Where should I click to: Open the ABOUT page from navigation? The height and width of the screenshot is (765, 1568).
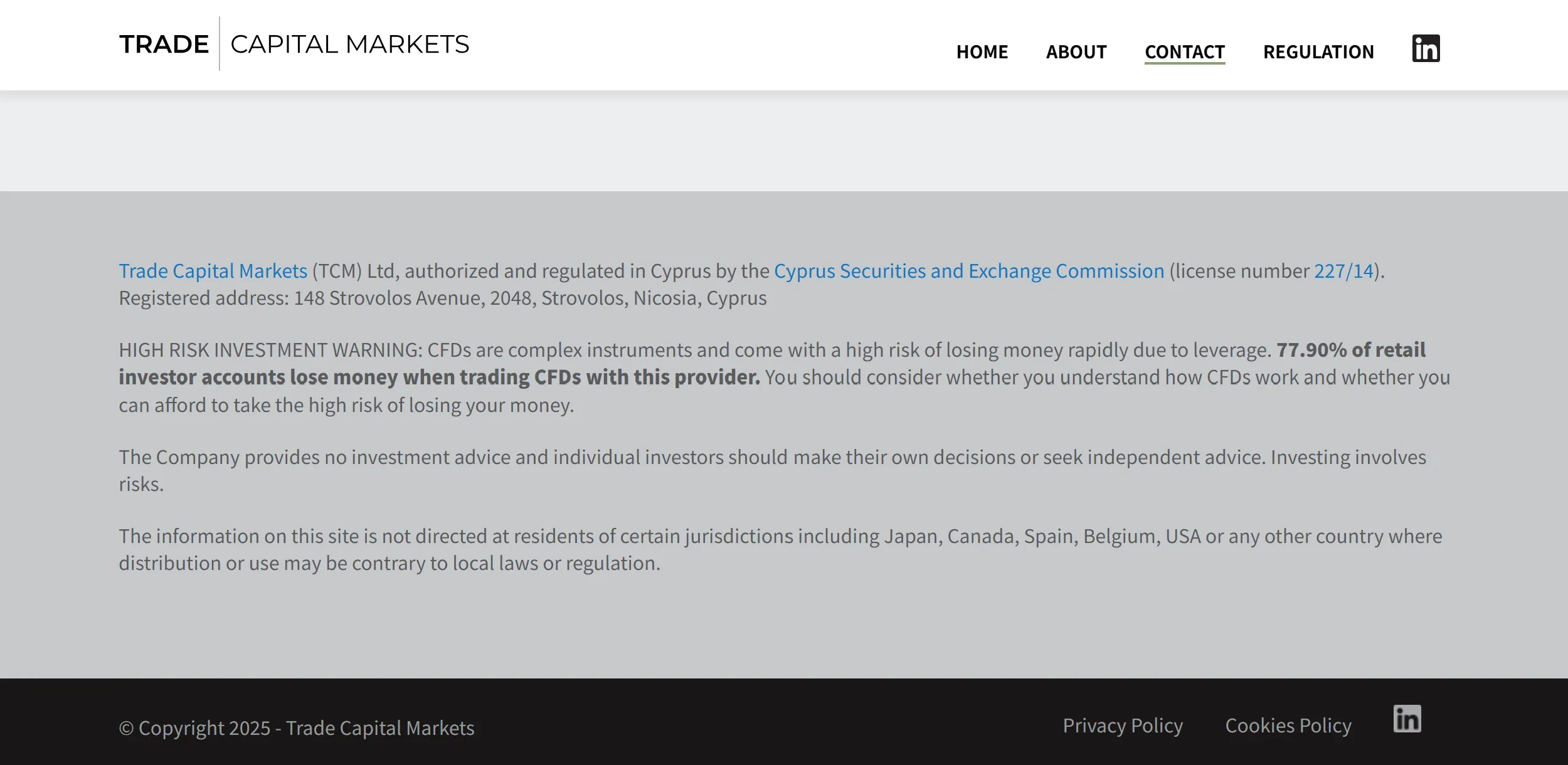1076,52
